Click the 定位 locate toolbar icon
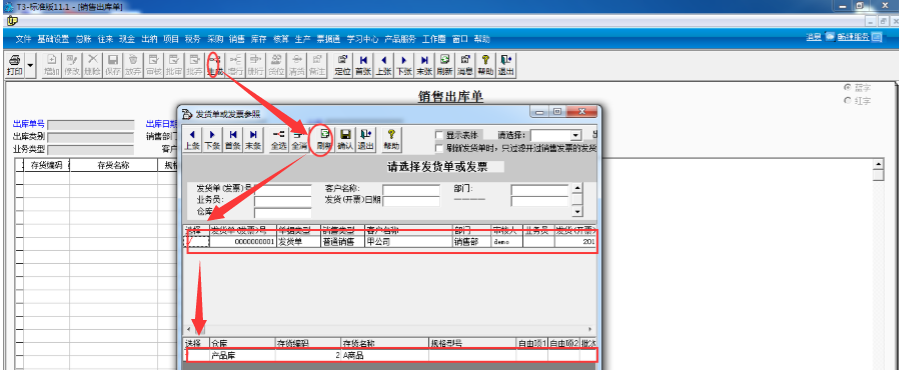The width and height of the screenshot is (899, 375). (x=342, y=65)
